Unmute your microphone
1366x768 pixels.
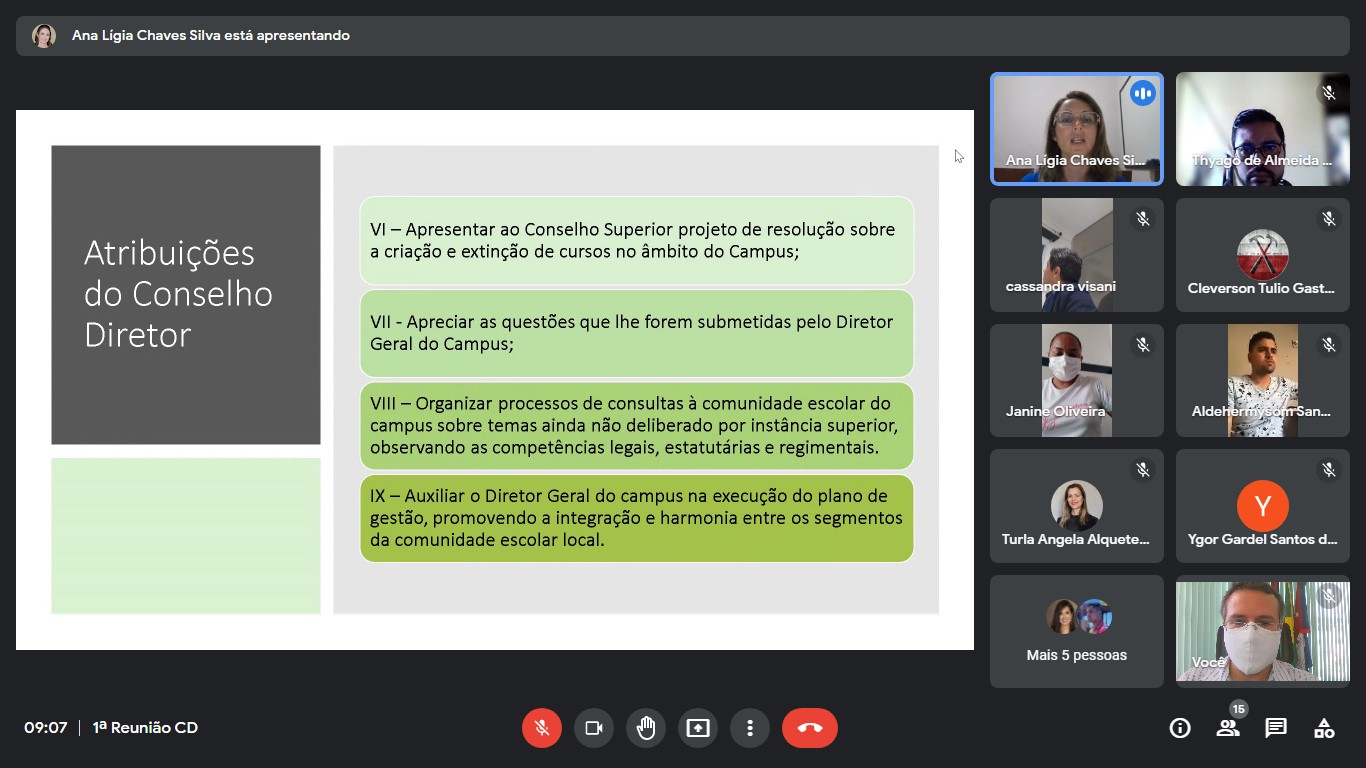pyautogui.click(x=542, y=728)
